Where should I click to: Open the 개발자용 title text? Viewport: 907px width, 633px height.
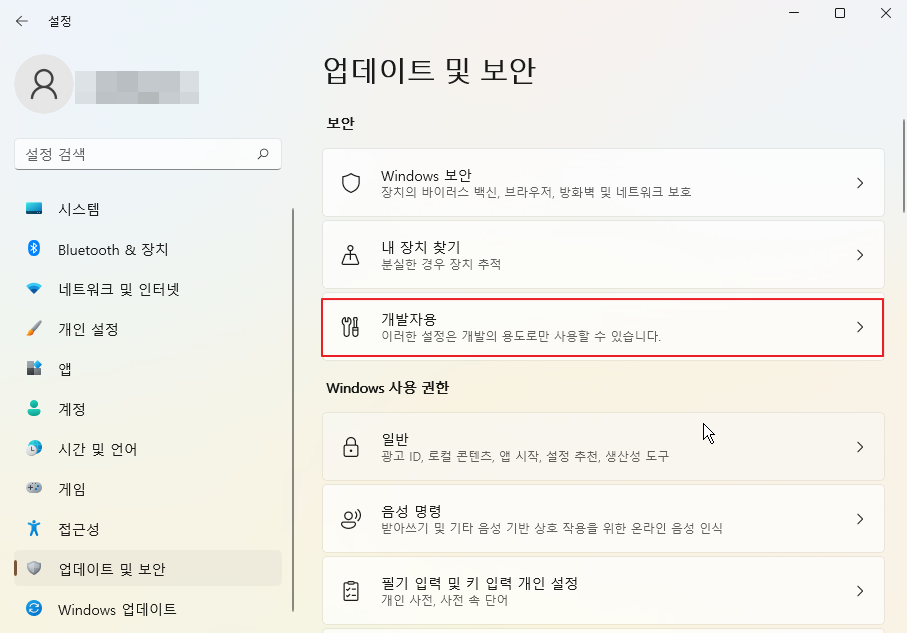(409, 319)
